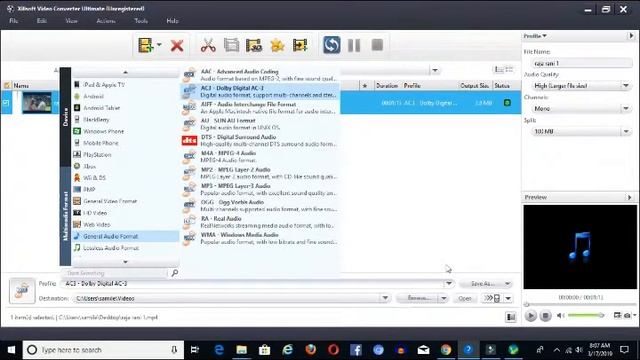The width and height of the screenshot is (640, 360).
Task: Open the Audio Quality dropdown
Action: pos(626,86)
